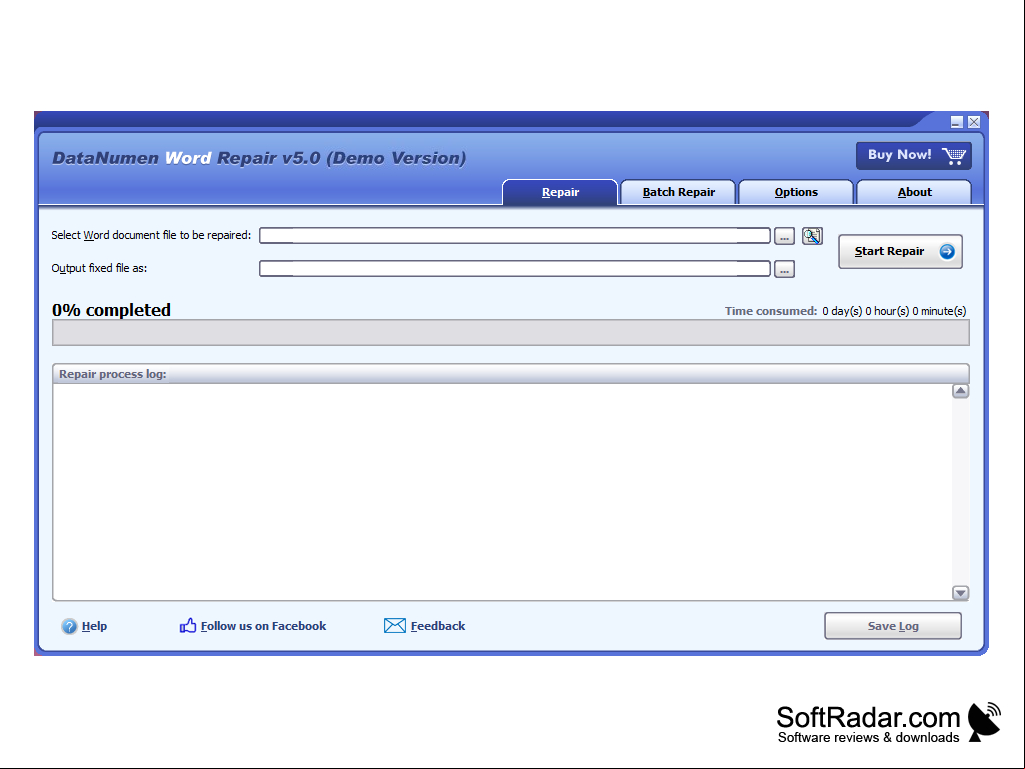1025x769 pixels.
Task: Click the repair progress bar
Action: (x=511, y=333)
